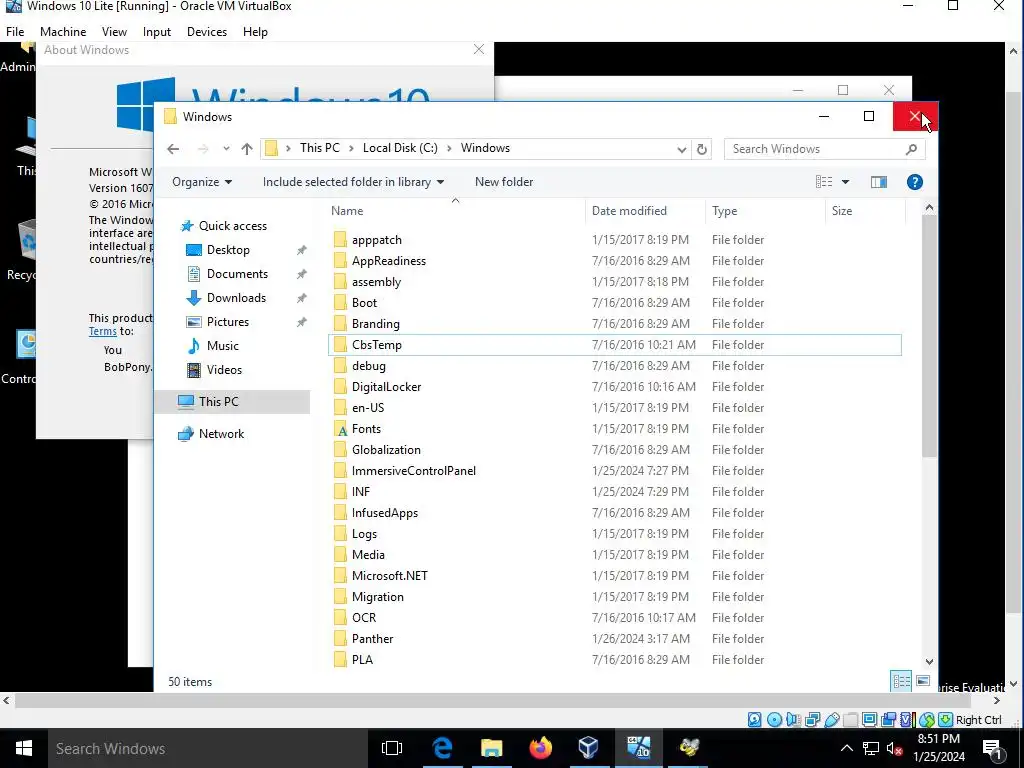Toggle the preview pane icon

click(878, 182)
